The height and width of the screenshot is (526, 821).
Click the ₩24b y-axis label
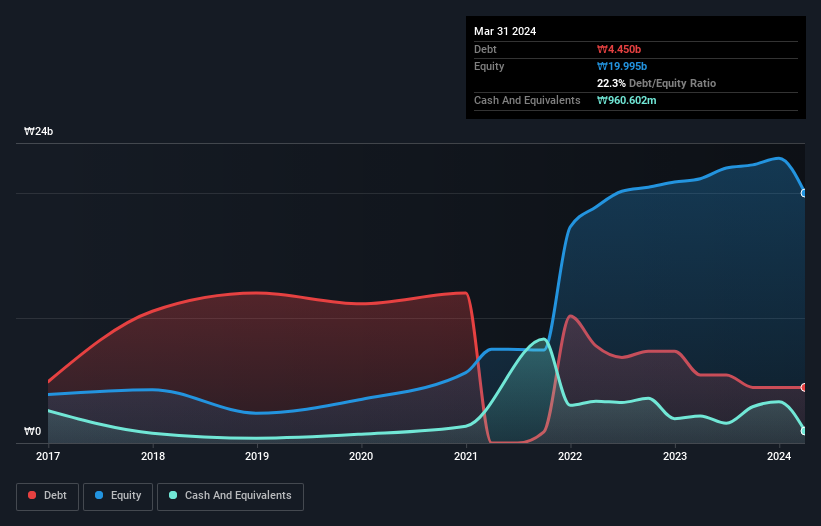click(39, 131)
